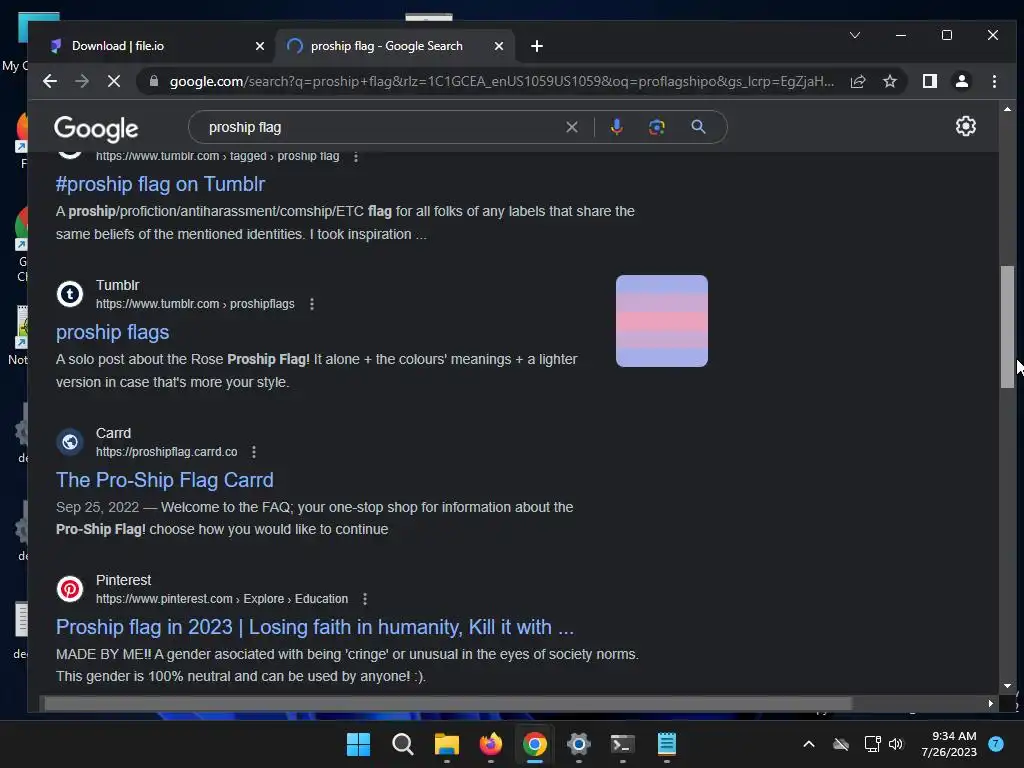Close the proship flag Google Search tab
Screen dimensions: 1024x768
[x=499, y=46]
